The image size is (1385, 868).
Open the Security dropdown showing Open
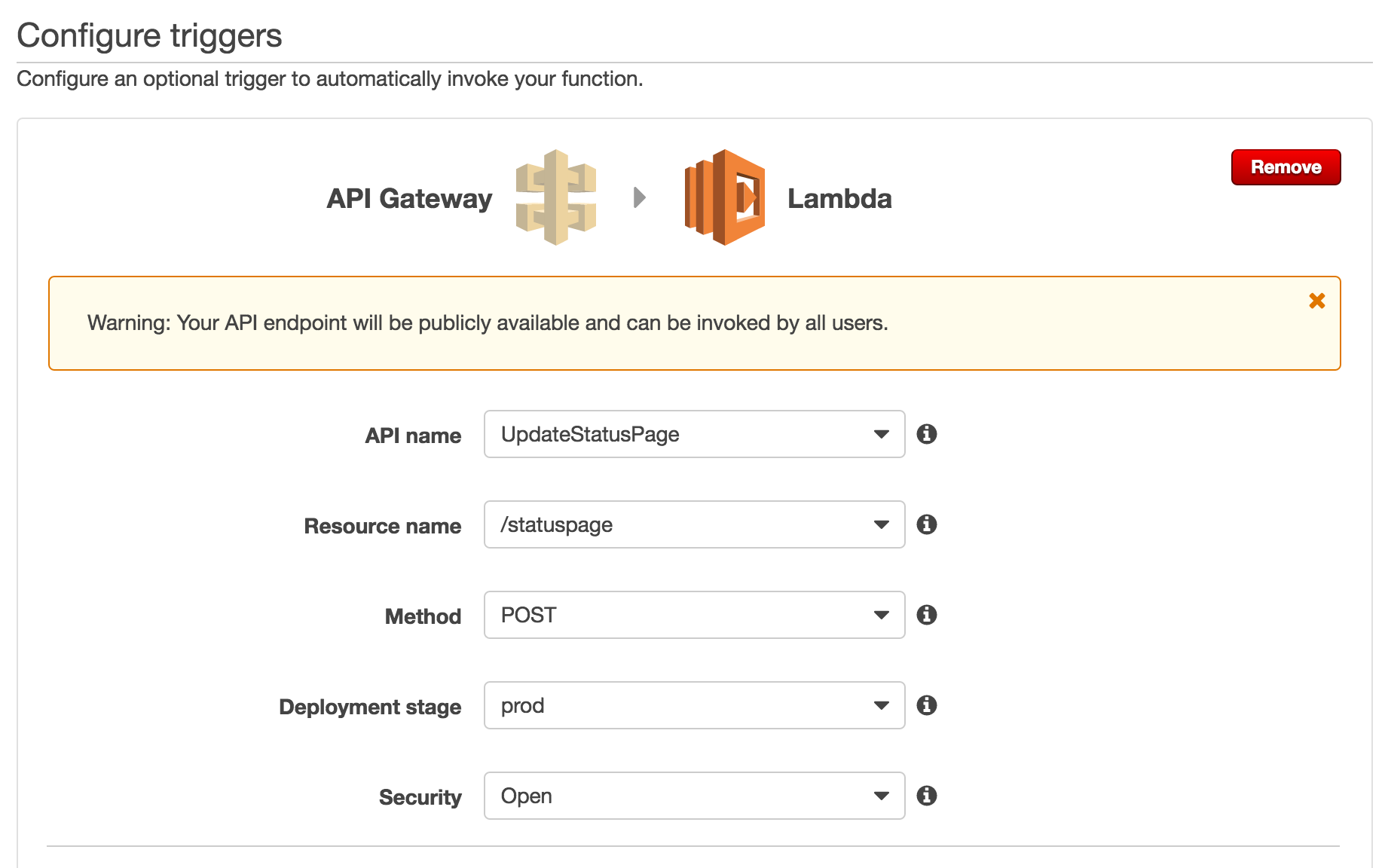click(695, 796)
